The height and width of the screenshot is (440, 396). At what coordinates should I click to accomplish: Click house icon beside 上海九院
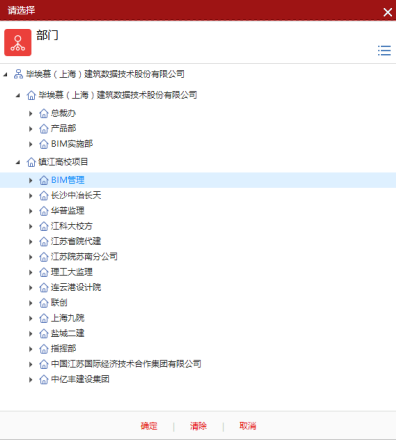(x=44, y=318)
